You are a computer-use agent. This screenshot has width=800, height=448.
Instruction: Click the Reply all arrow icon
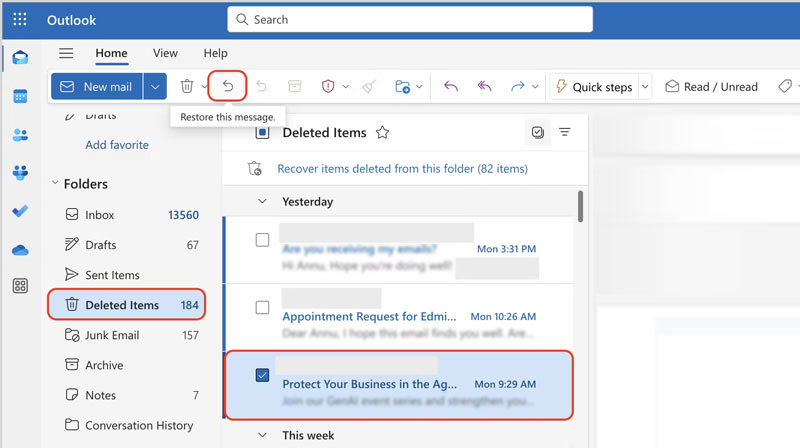coord(485,87)
